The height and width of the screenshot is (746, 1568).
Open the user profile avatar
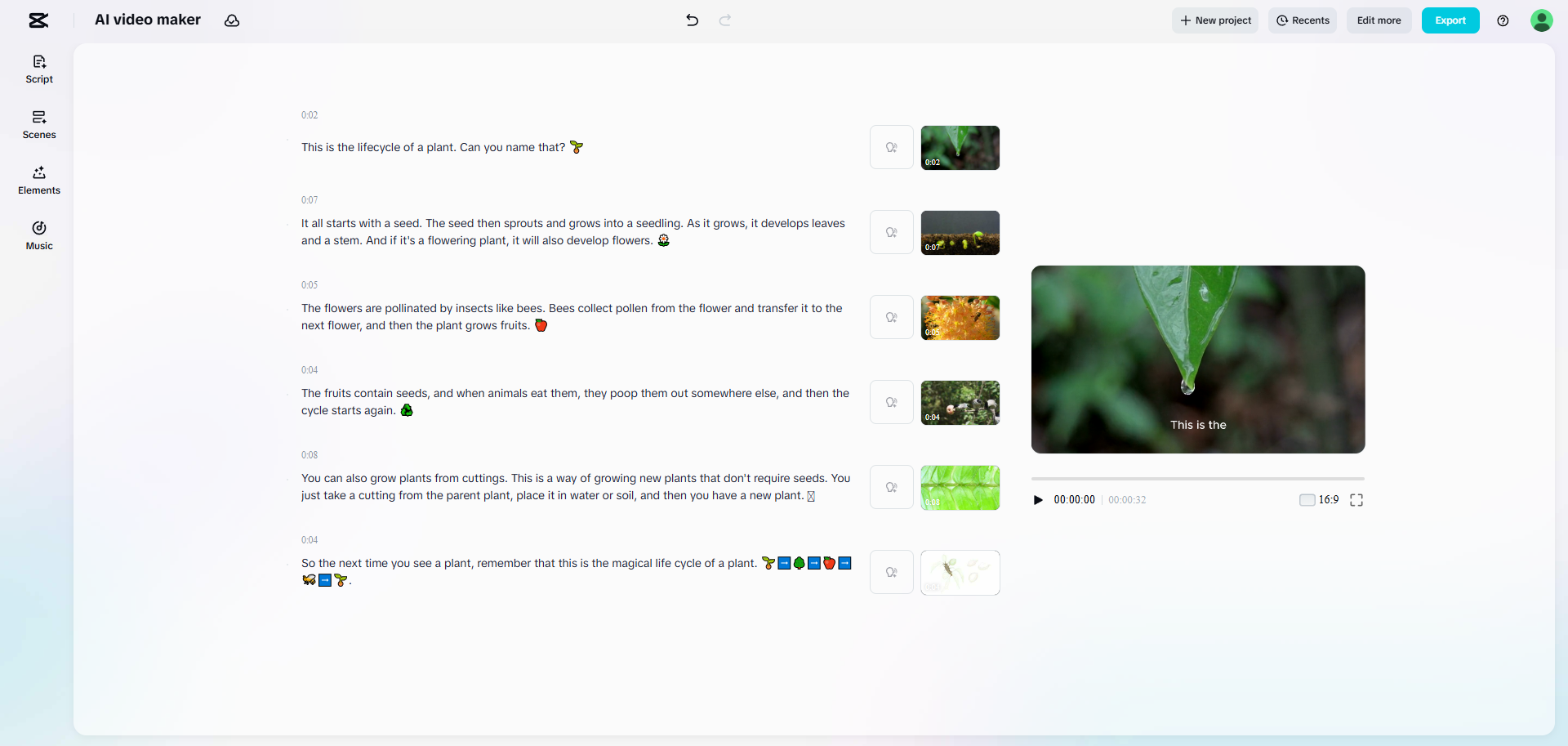tap(1542, 20)
